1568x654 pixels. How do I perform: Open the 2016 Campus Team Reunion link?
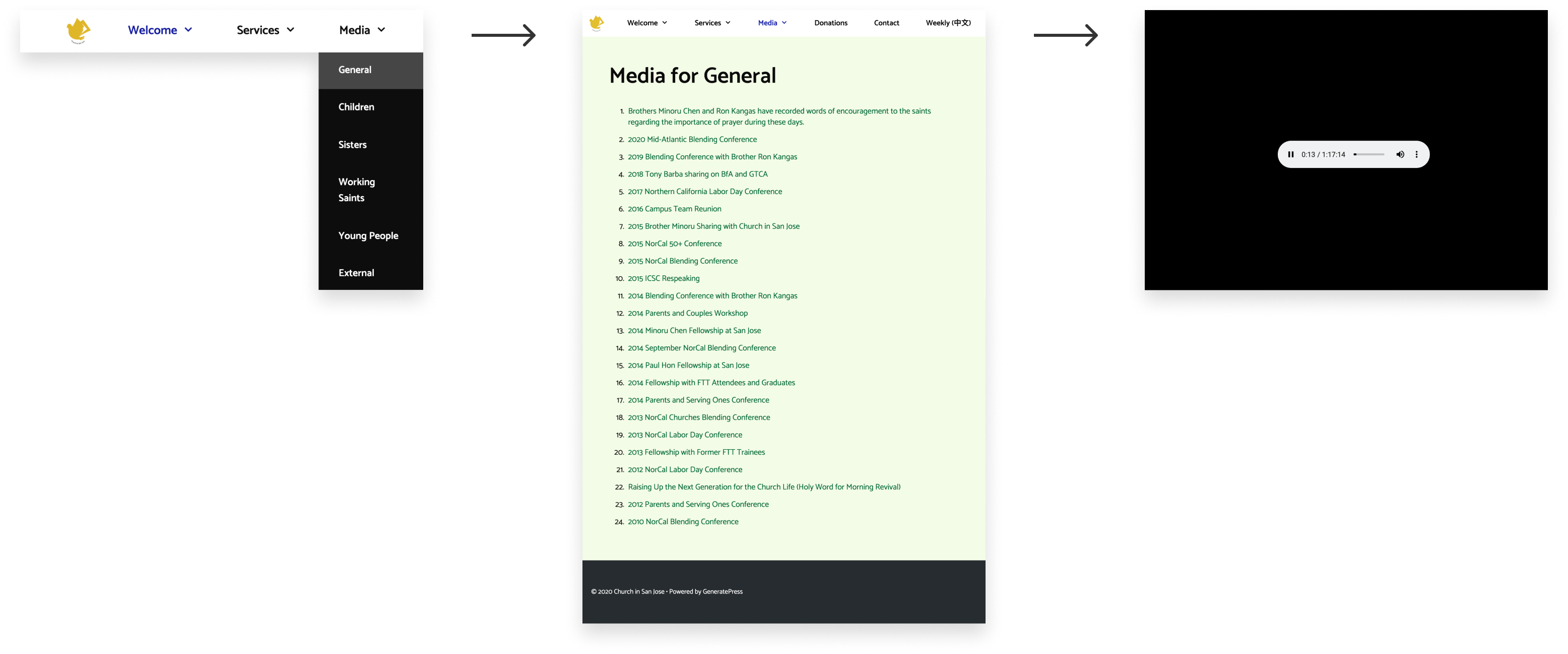[675, 209]
